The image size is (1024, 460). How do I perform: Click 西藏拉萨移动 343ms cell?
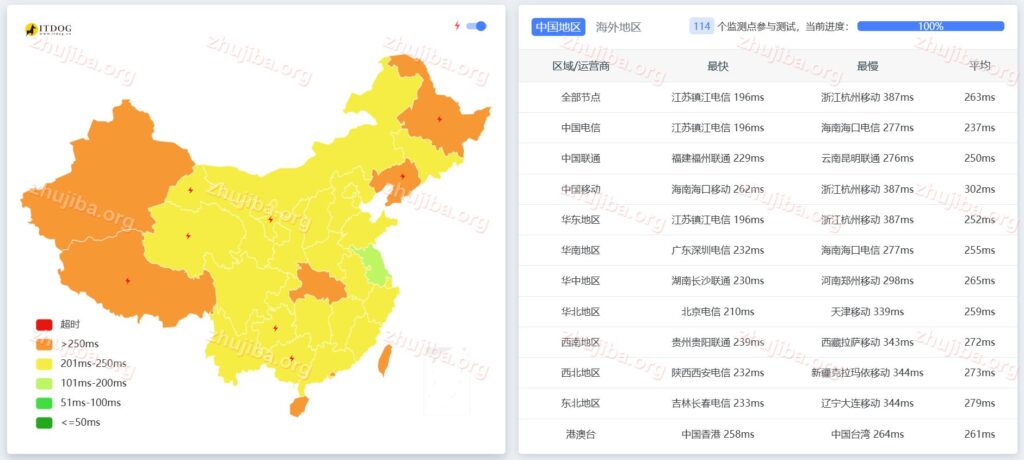click(x=867, y=342)
